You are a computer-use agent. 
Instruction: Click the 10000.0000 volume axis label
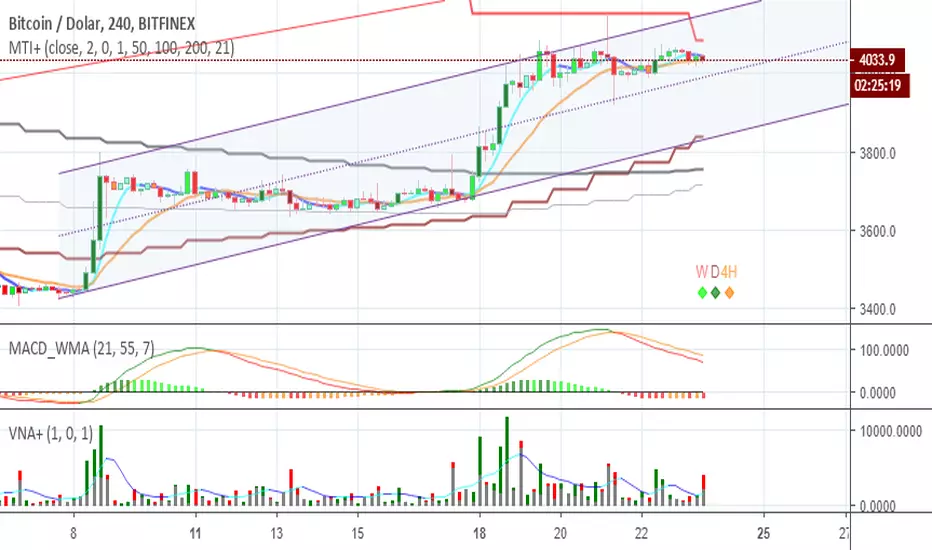(890, 431)
